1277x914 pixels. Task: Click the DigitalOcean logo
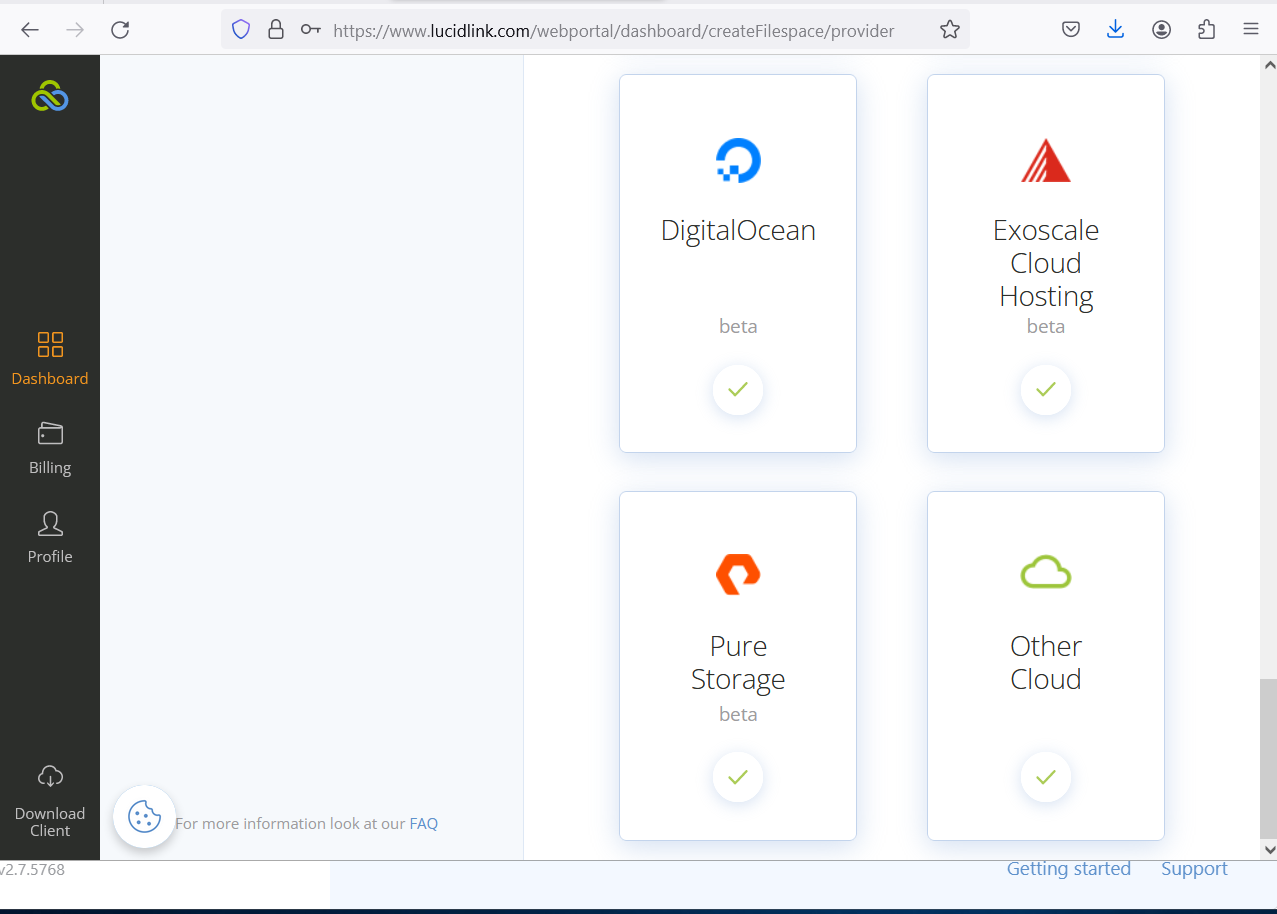click(x=738, y=160)
